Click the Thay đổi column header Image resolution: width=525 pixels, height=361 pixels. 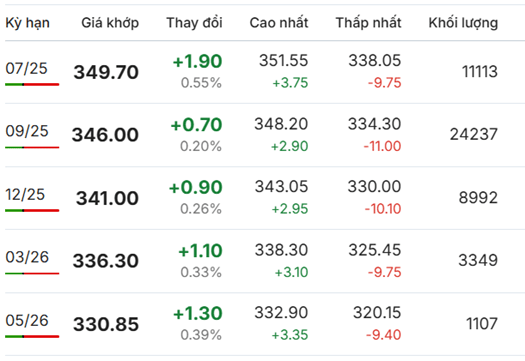pyautogui.click(x=195, y=23)
